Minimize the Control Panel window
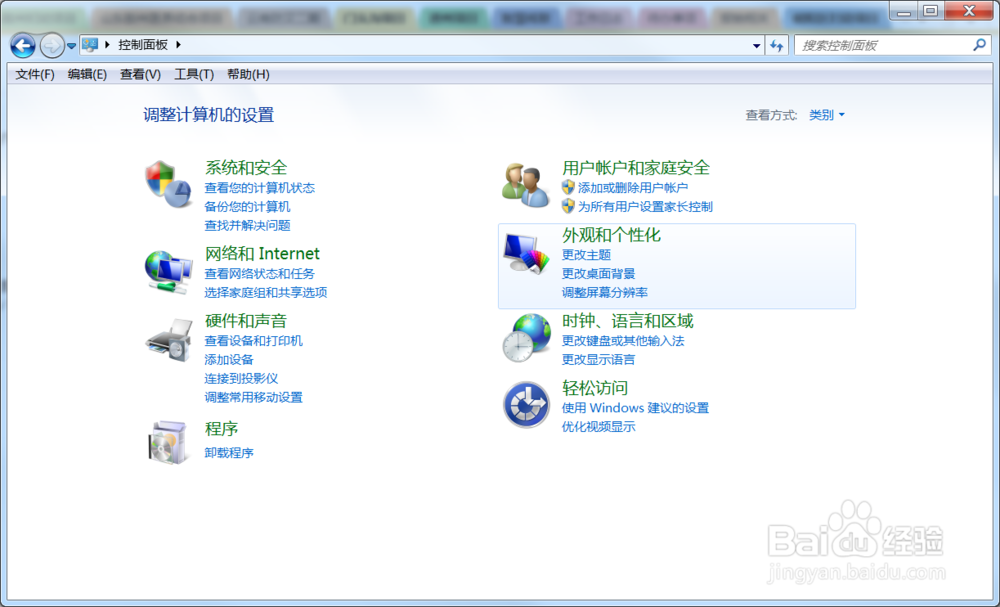Image resolution: width=1000 pixels, height=607 pixels. tap(903, 11)
